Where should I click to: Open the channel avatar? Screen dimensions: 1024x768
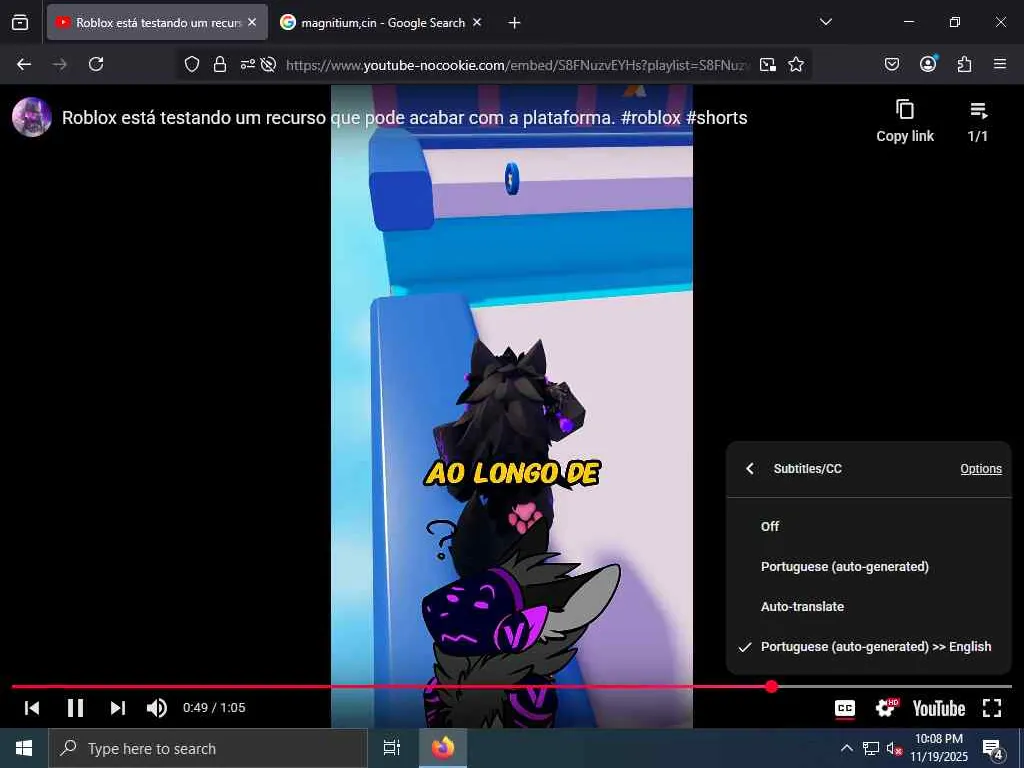tap(32, 117)
